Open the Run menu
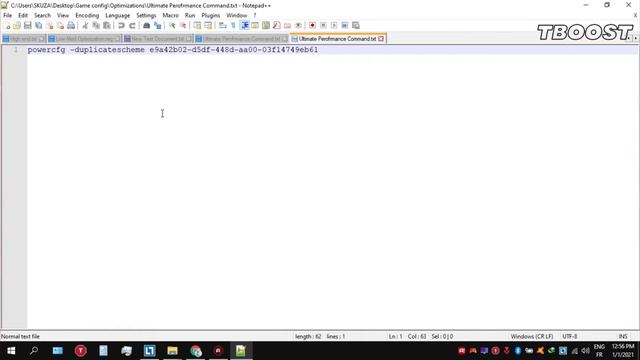The height and width of the screenshot is (360, 640). (x=190, y=15)
